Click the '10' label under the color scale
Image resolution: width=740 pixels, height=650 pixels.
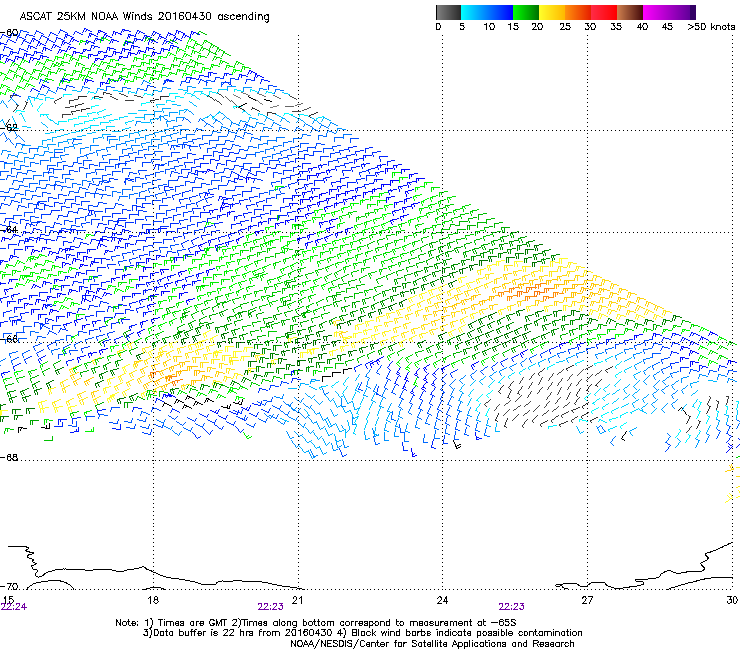489,27
